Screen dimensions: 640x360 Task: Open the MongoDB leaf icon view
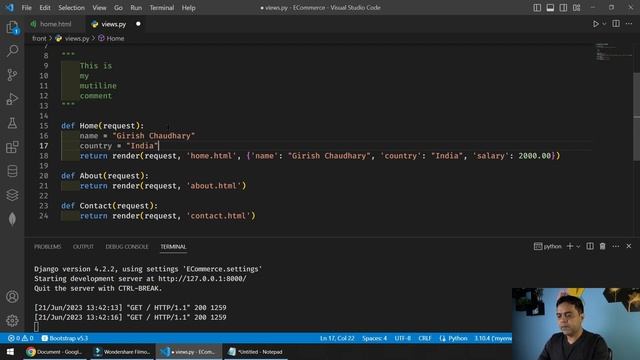12,219
